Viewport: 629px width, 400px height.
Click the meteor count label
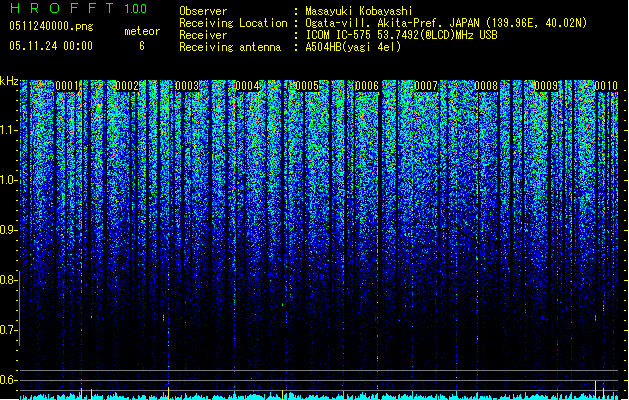[142, 31]
